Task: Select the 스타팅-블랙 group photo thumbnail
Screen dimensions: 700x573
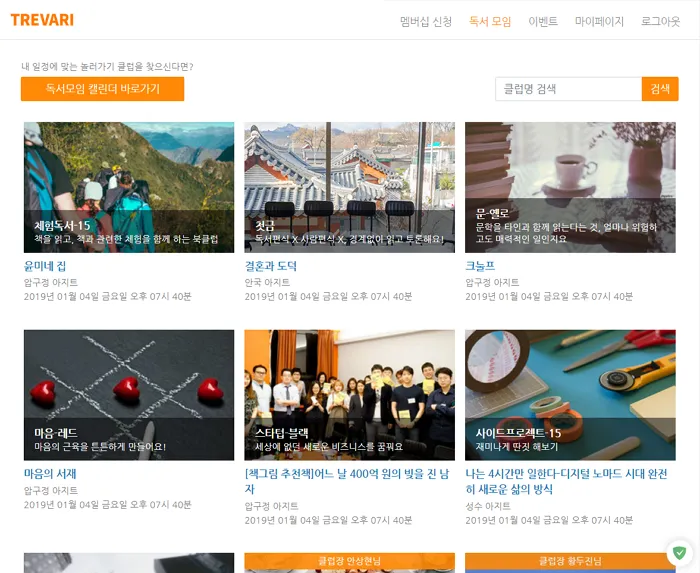Action: tap(349, 394)
